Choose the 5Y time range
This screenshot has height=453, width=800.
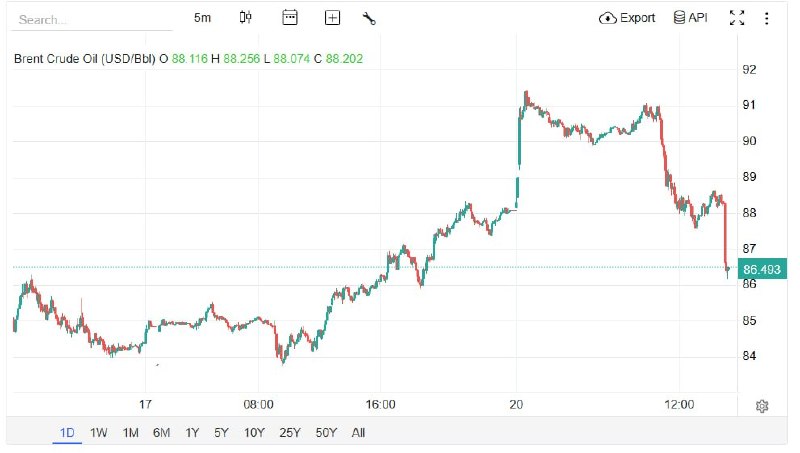coord(221,433)
